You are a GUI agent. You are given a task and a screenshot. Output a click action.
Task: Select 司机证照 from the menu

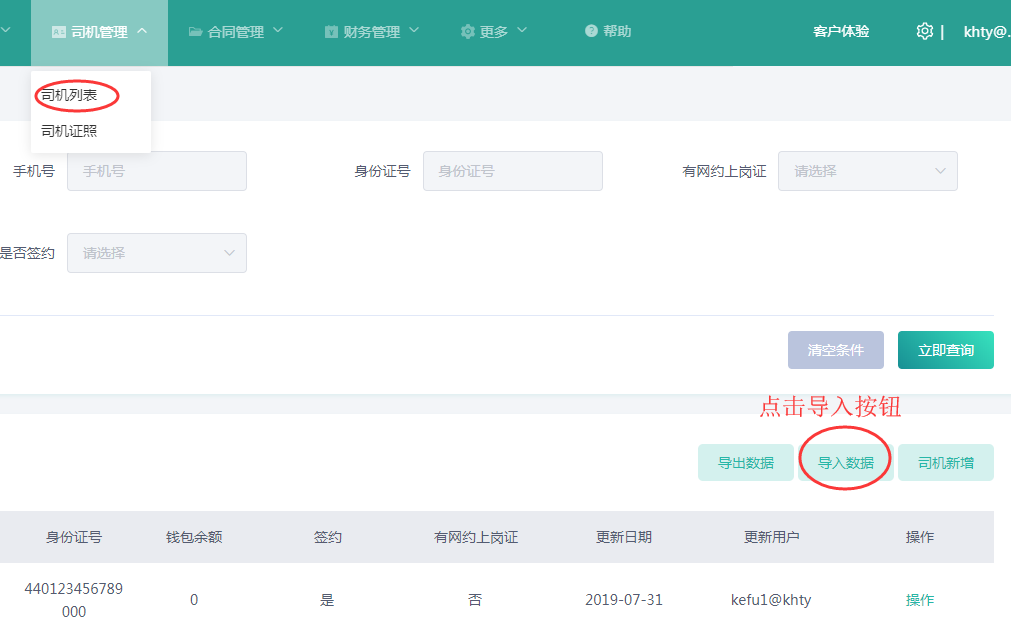[69, 131]
